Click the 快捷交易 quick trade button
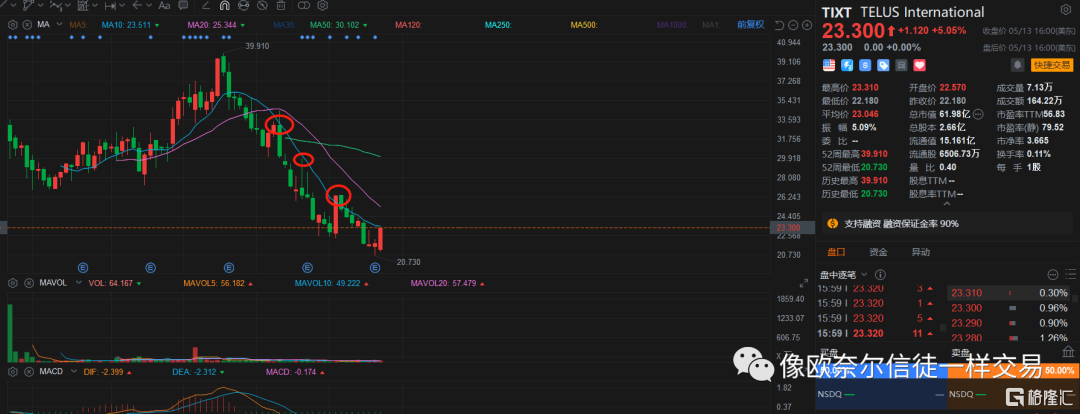 click(1052, 65)
